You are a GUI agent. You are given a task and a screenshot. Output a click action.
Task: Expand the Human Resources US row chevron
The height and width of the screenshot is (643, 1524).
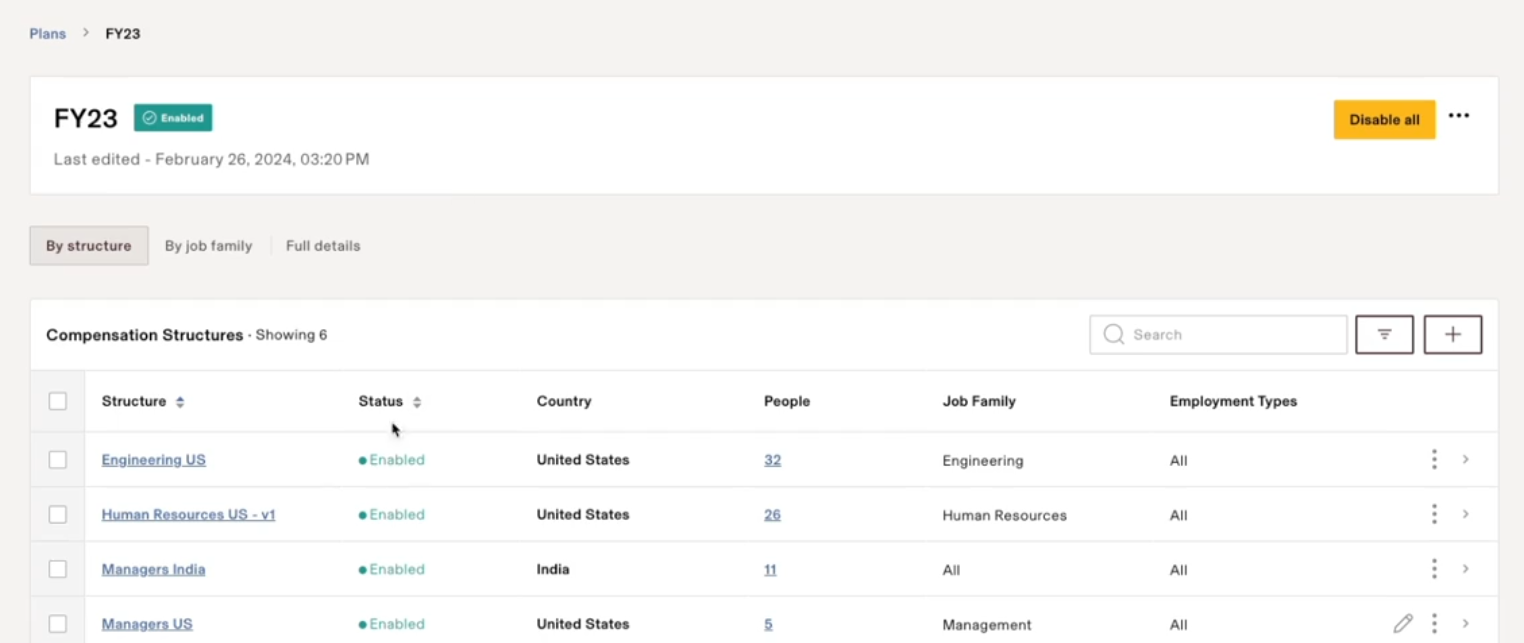(1465, 515)
